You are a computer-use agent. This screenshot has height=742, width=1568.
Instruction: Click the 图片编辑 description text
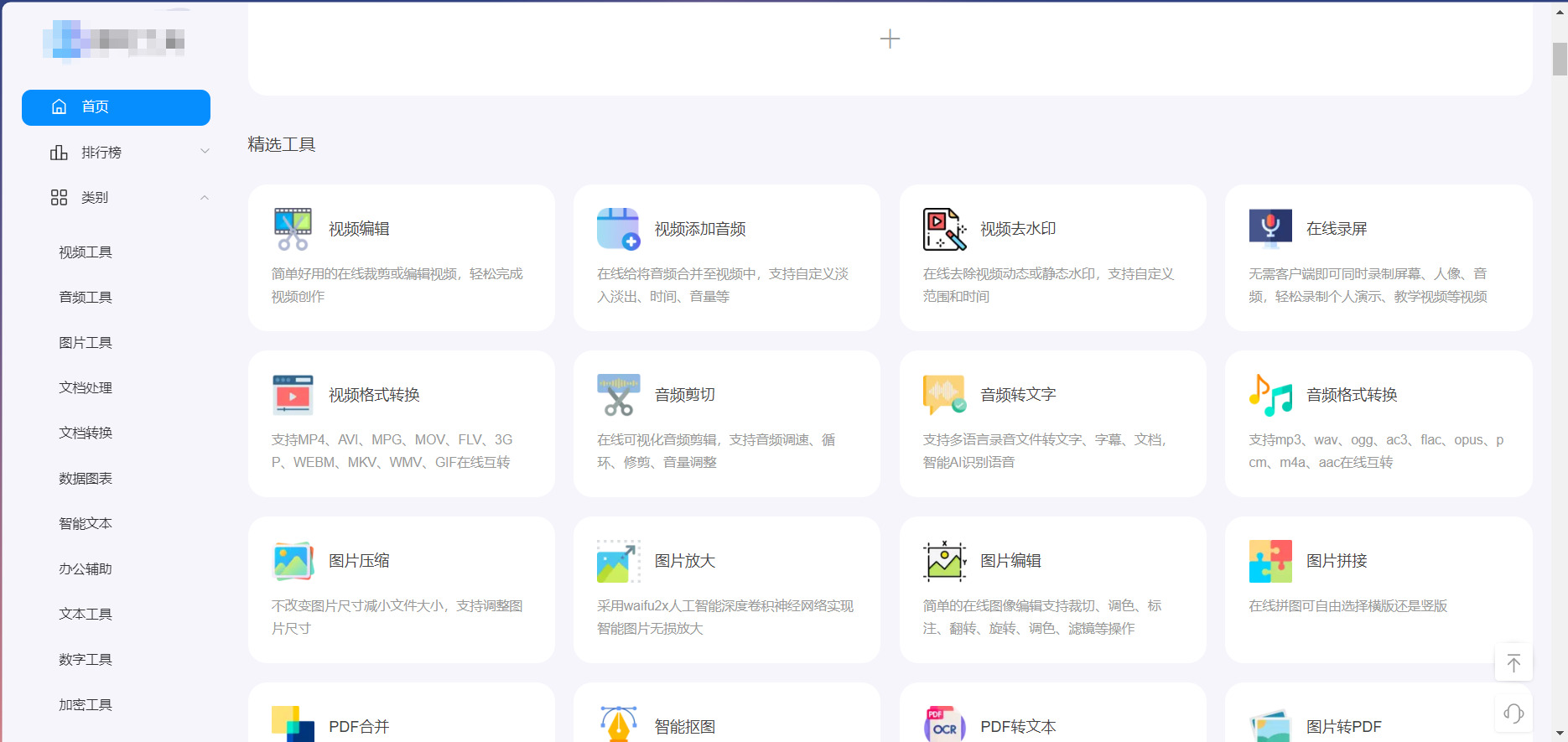click(1042, 617)
